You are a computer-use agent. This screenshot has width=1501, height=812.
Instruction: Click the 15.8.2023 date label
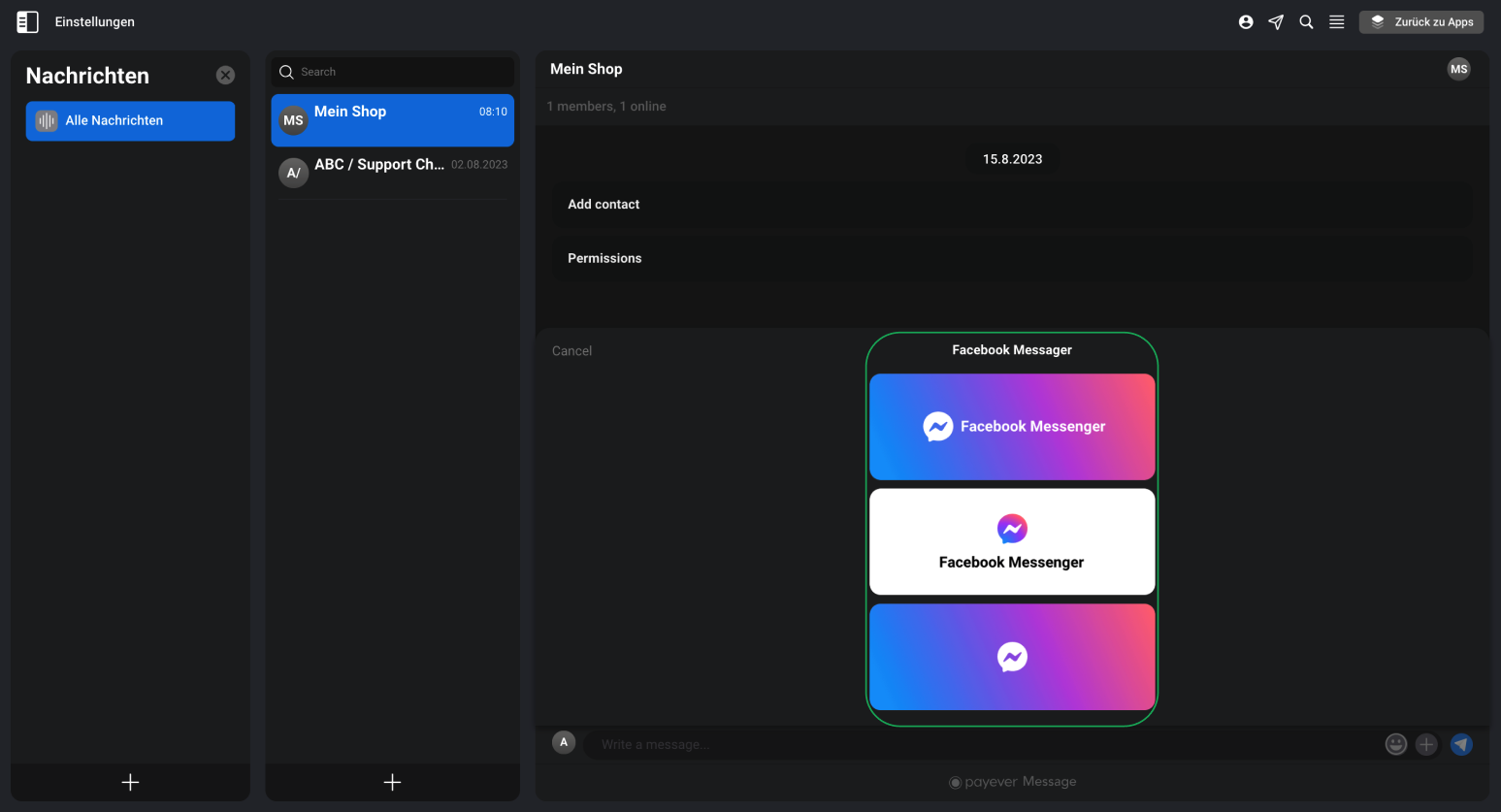[1012, 159]
